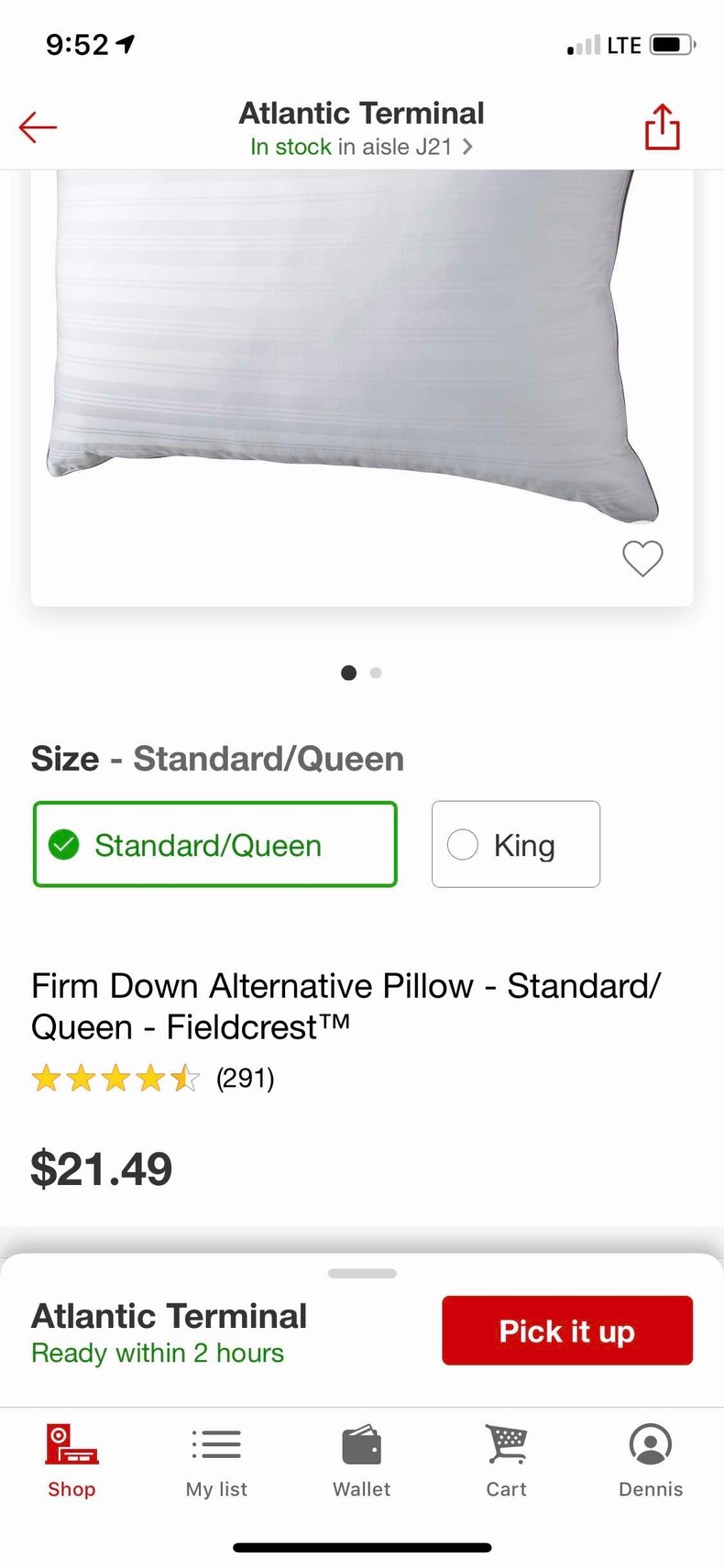
Task: Tap the green Standard/Queen checkmark
Action: [x=64, y=844]
